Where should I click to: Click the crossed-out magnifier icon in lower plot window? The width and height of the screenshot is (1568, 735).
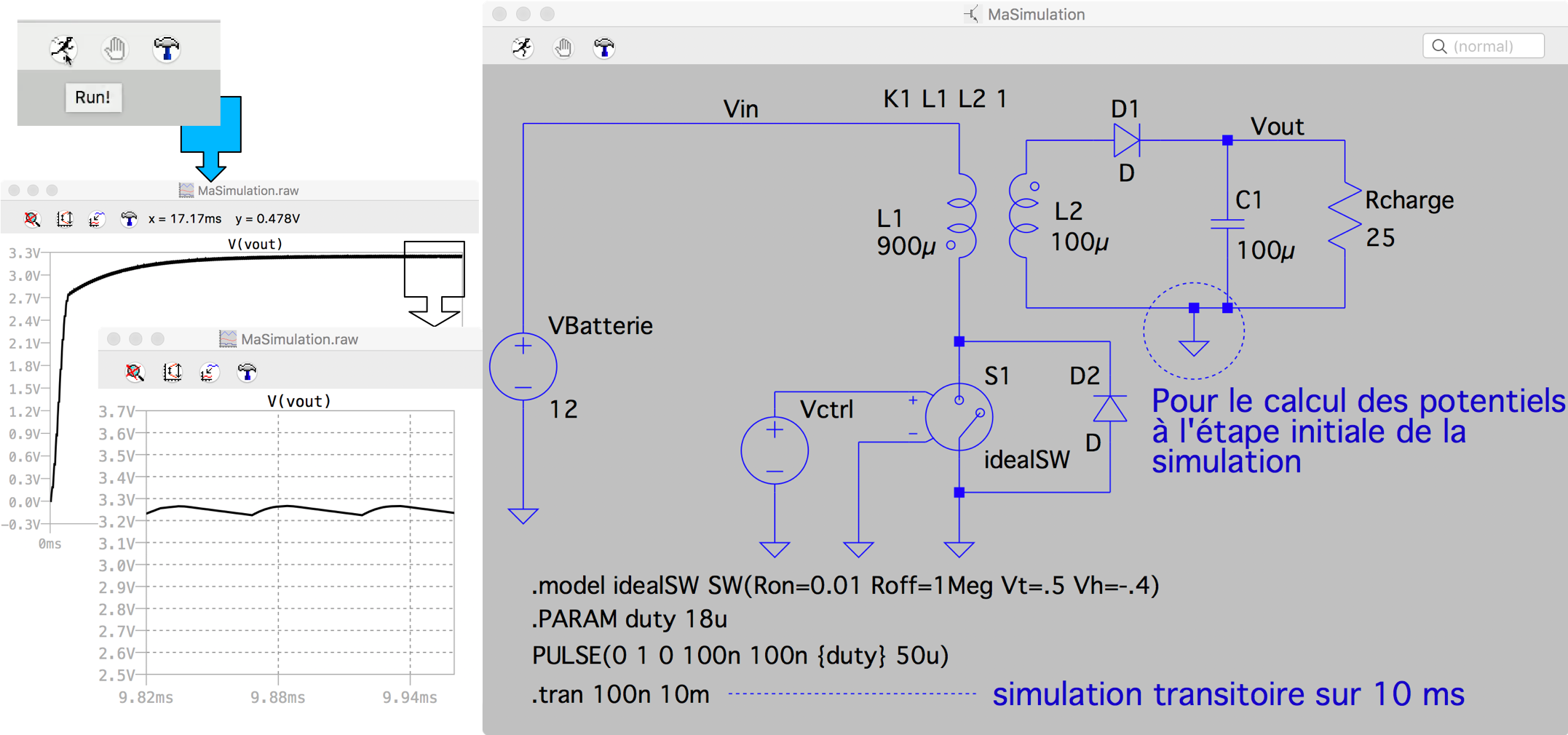[135, 373]
